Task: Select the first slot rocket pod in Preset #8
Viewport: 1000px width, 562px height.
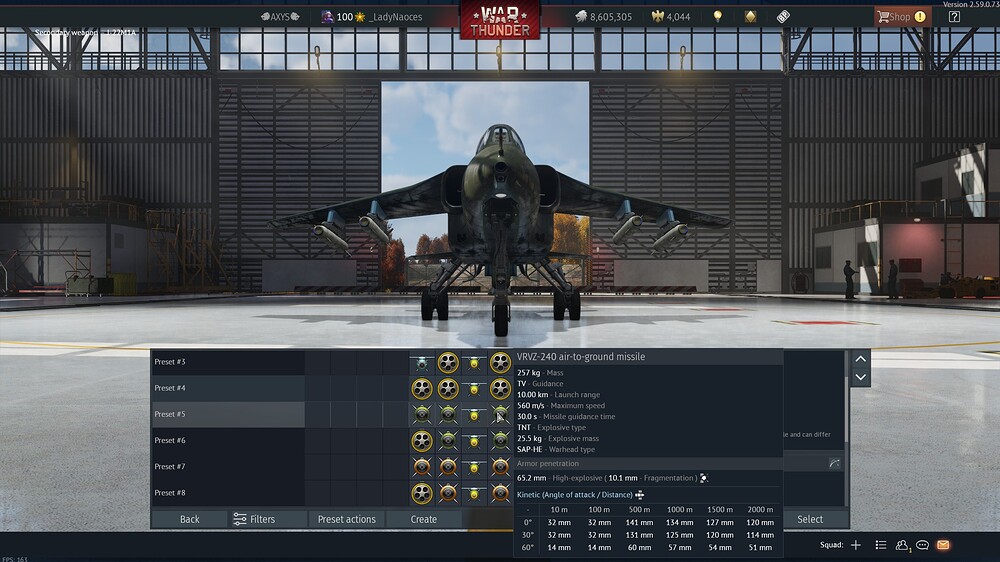Action: click(422, 493)
